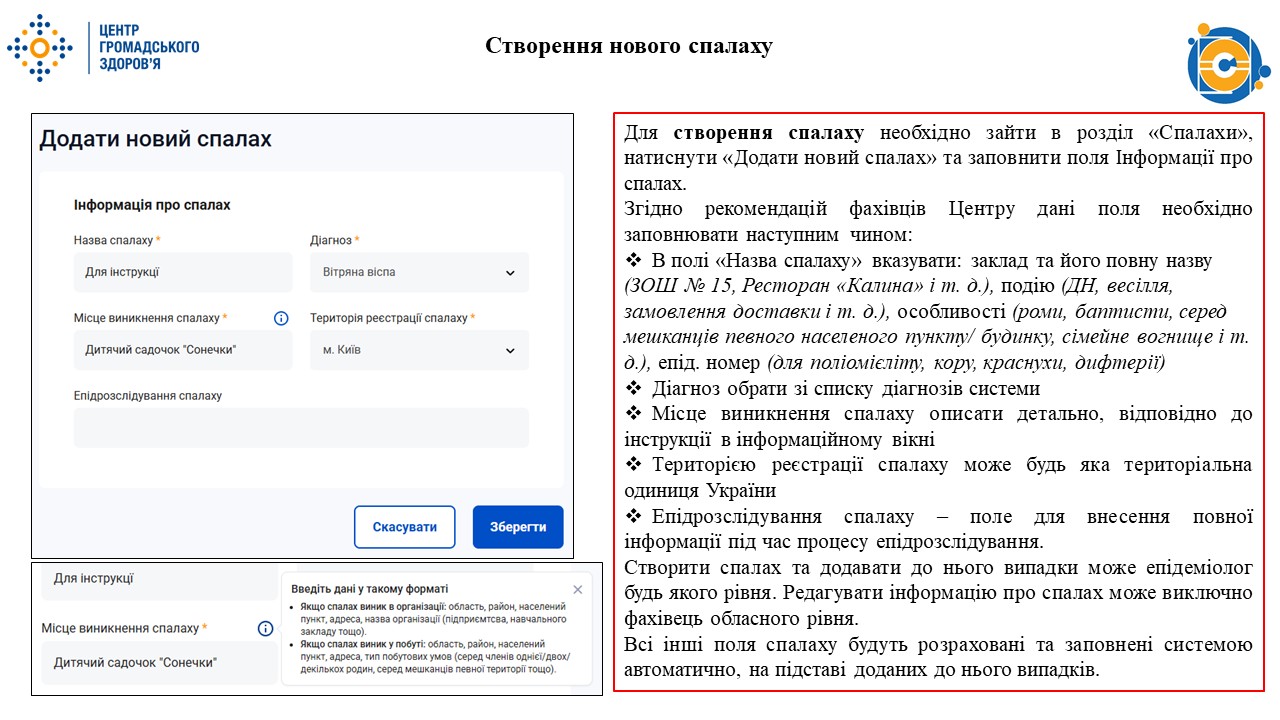Dismiss the format hint using the X icon
Viewport: 1280px width, 720px height.
point(577,590)
